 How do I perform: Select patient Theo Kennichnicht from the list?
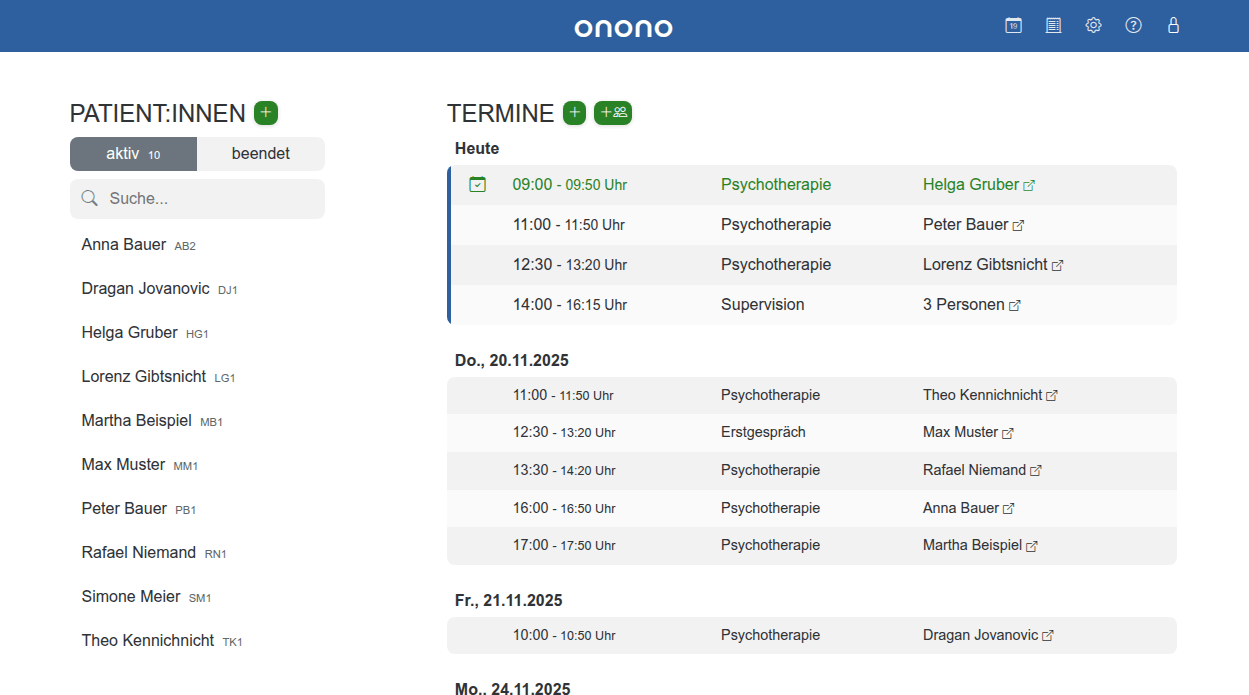click(x=146, y=640)
